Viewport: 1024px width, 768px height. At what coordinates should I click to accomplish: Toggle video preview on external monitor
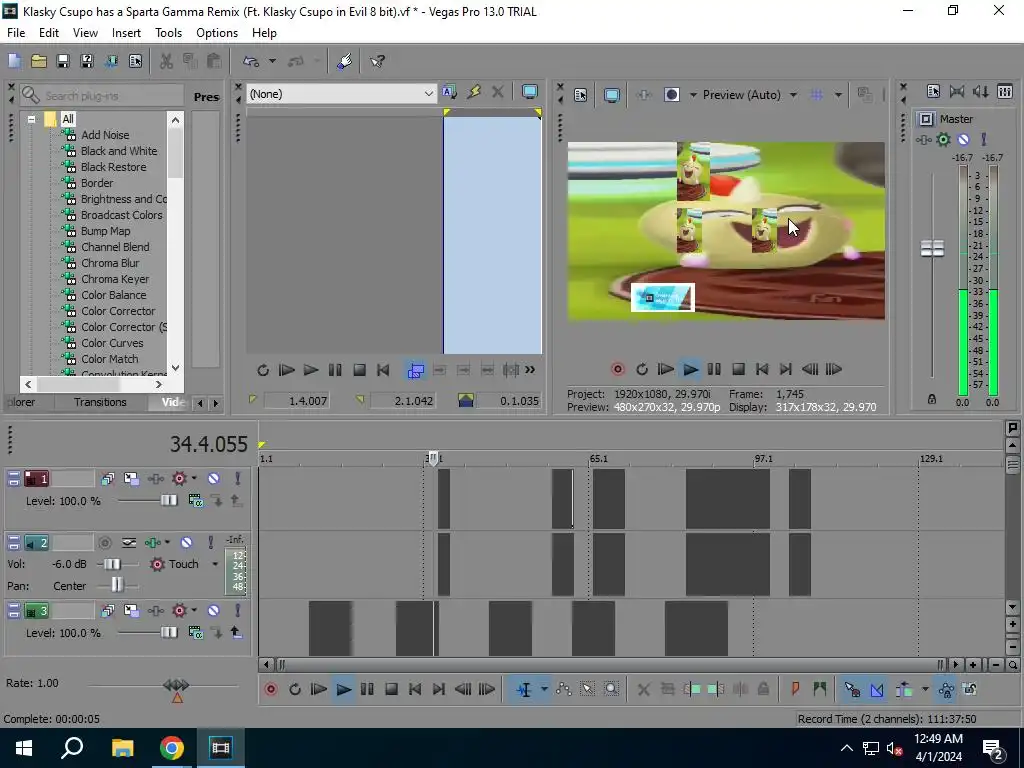pos(611,95)
